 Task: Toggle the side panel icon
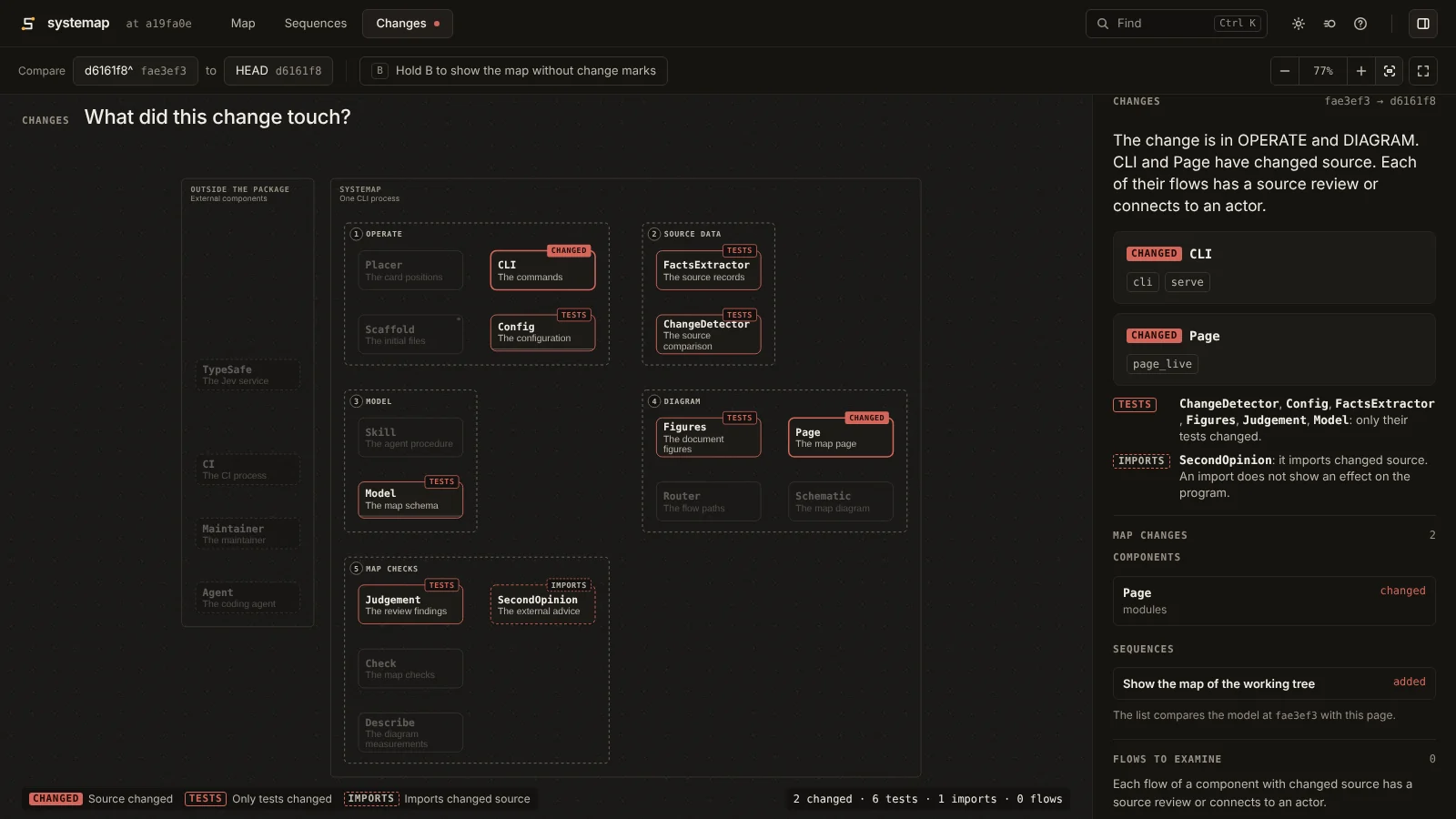pos(1423,24)
